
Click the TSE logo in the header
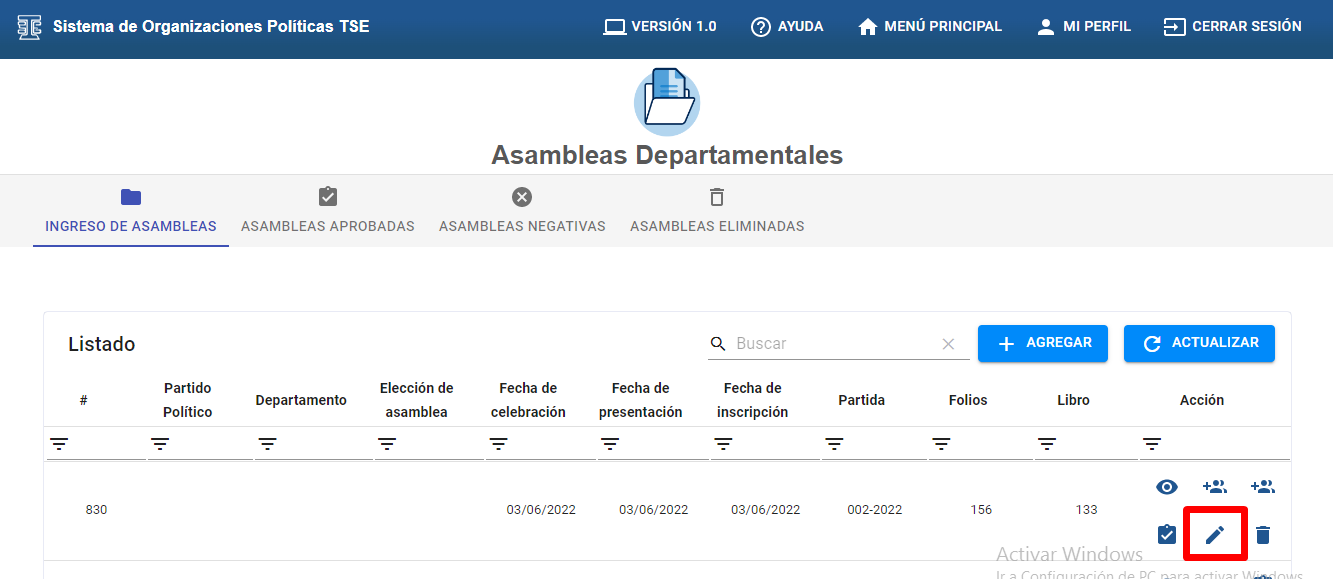30,27
